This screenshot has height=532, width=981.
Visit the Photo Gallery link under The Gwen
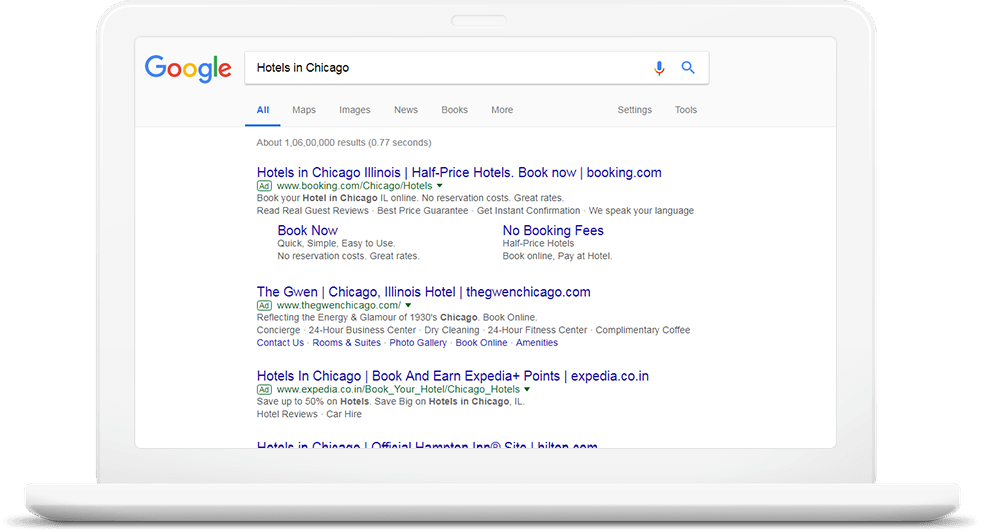tap(418, 343)
